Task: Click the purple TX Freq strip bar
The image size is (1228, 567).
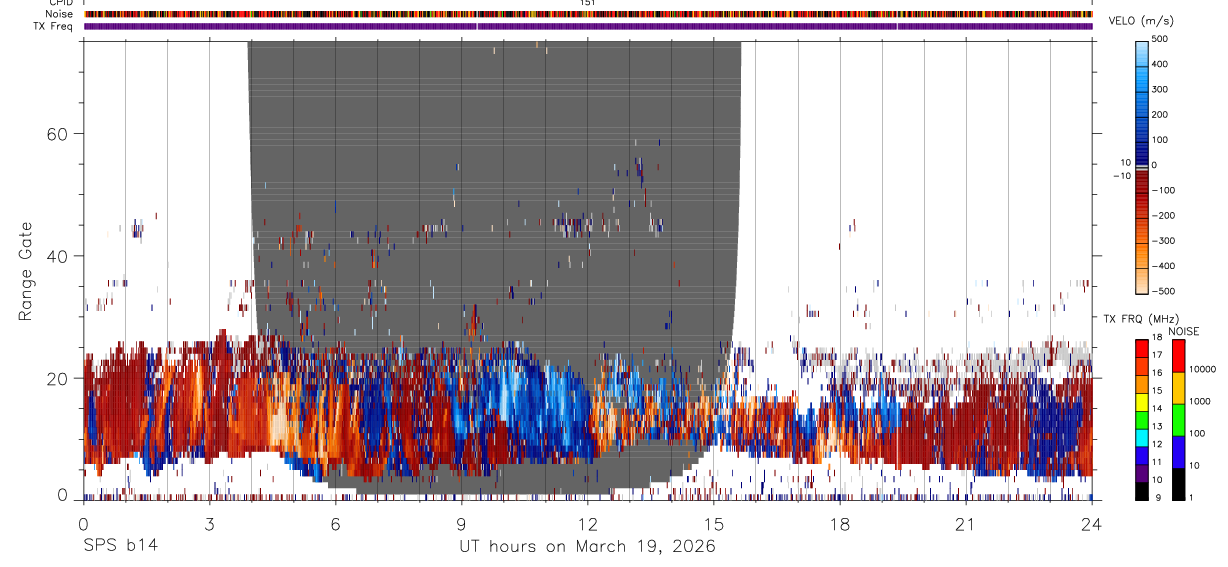Action: [588, 26]
